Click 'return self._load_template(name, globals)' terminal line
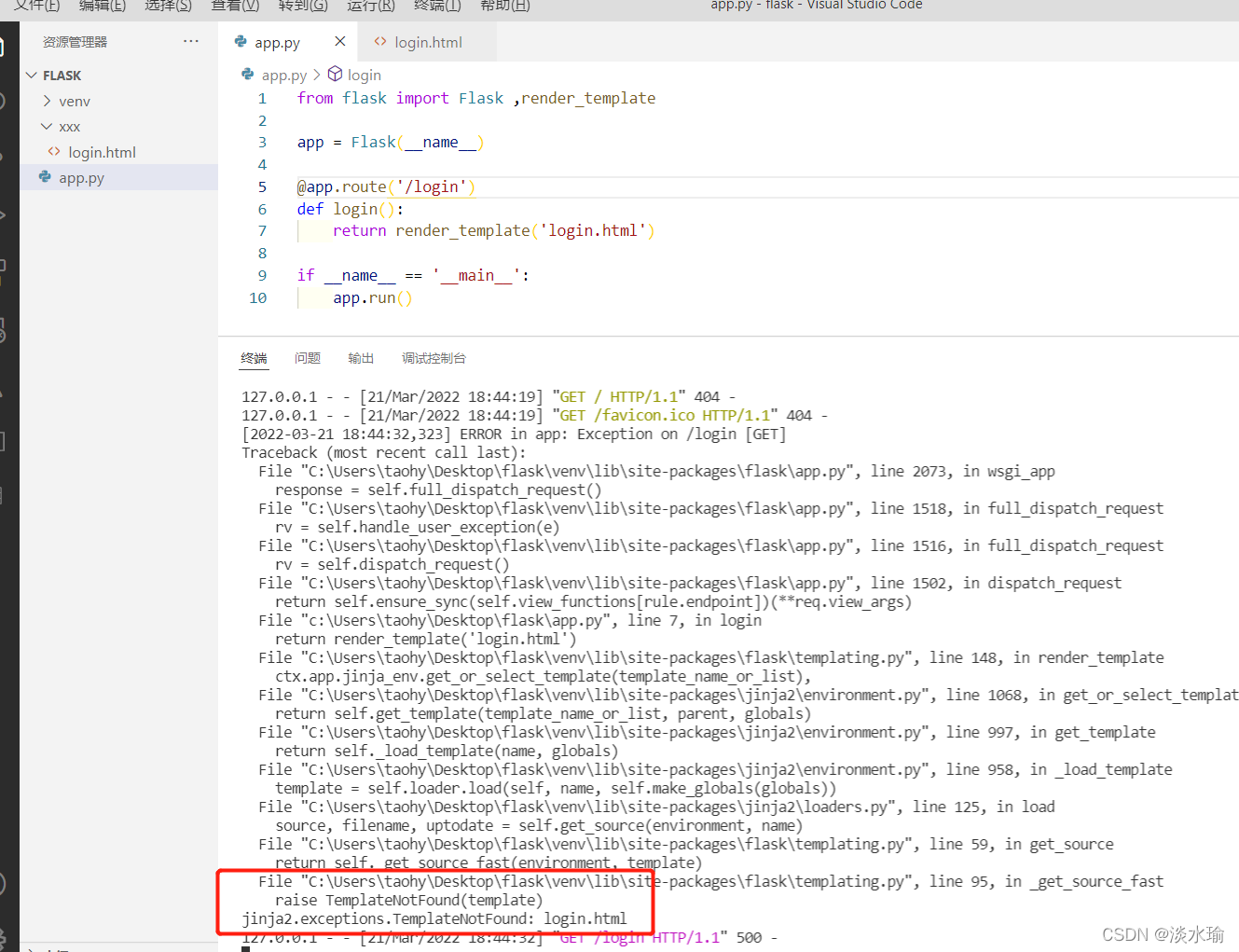This screenshot has height=952, width=1239. point(447,751)
